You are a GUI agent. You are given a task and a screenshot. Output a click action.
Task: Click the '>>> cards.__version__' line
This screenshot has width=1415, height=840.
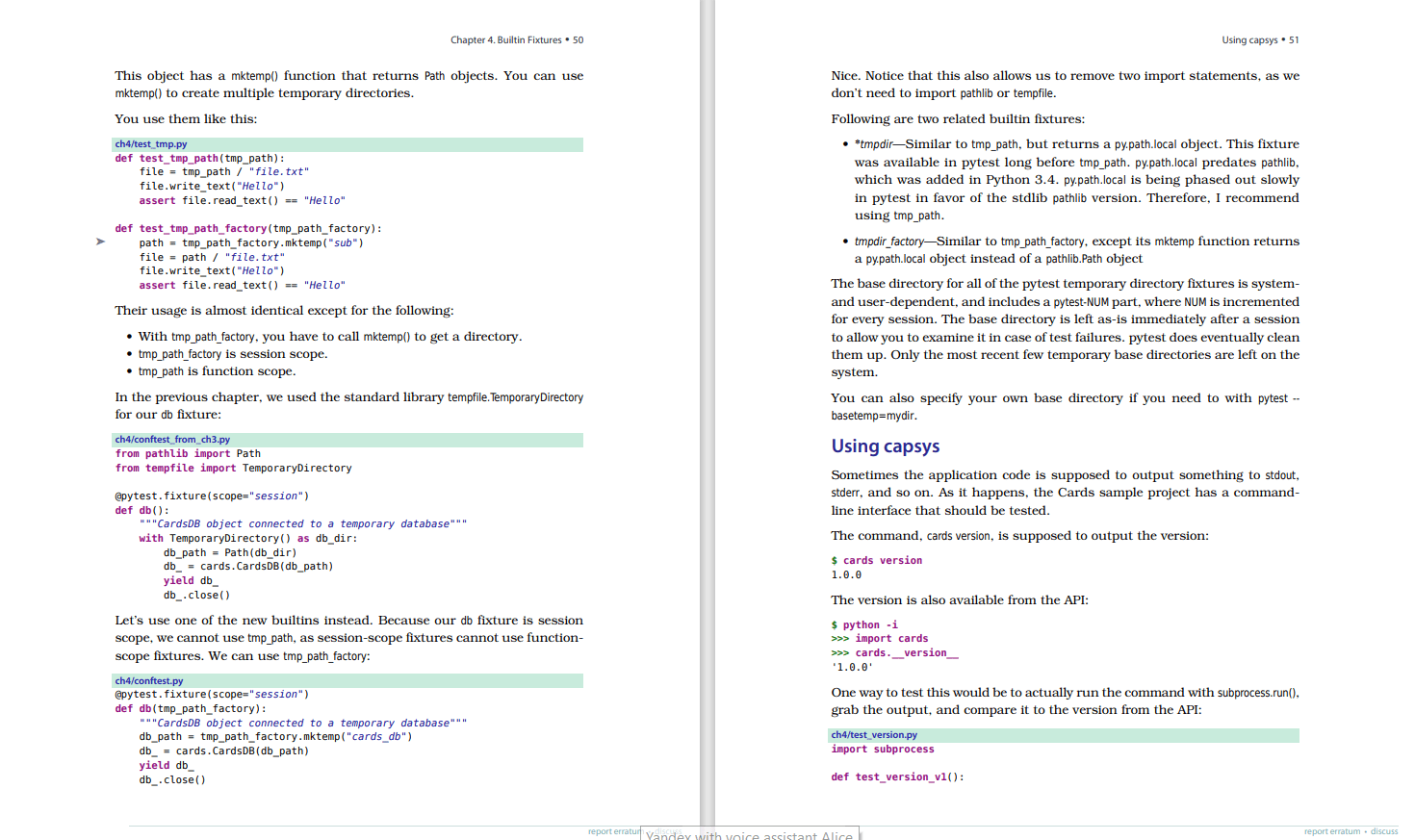click(x=895, y=653)
